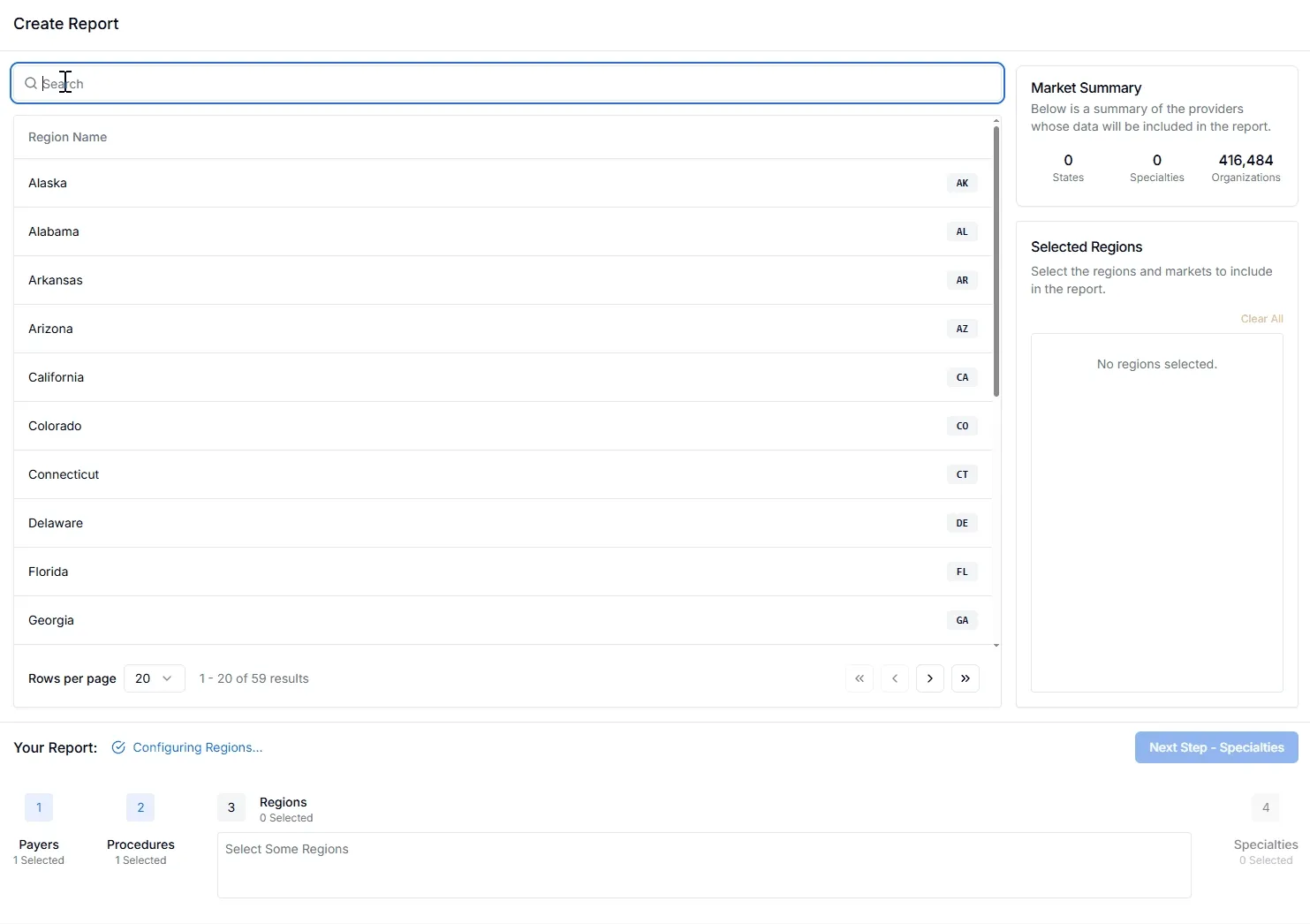Click the search magnifier icon

tap(31, 83)
